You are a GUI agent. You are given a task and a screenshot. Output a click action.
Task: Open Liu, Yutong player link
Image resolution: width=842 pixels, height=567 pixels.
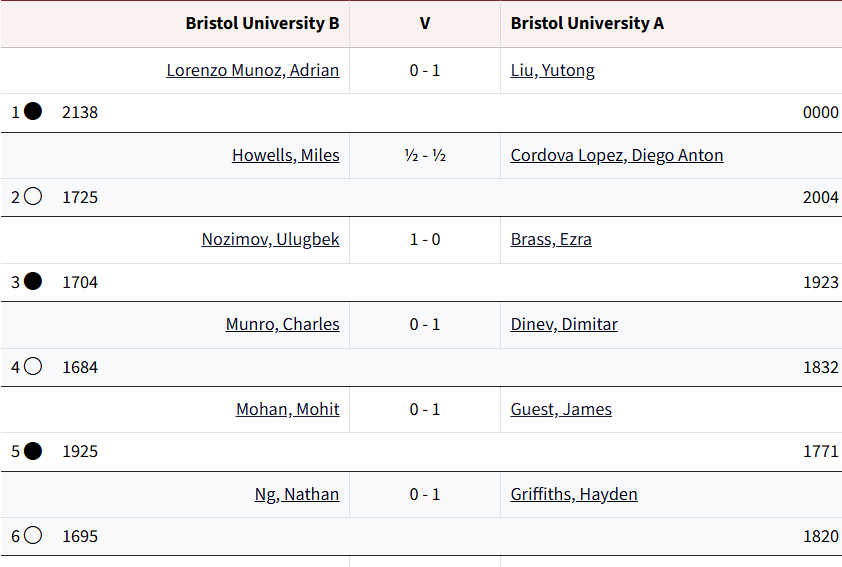552,70
